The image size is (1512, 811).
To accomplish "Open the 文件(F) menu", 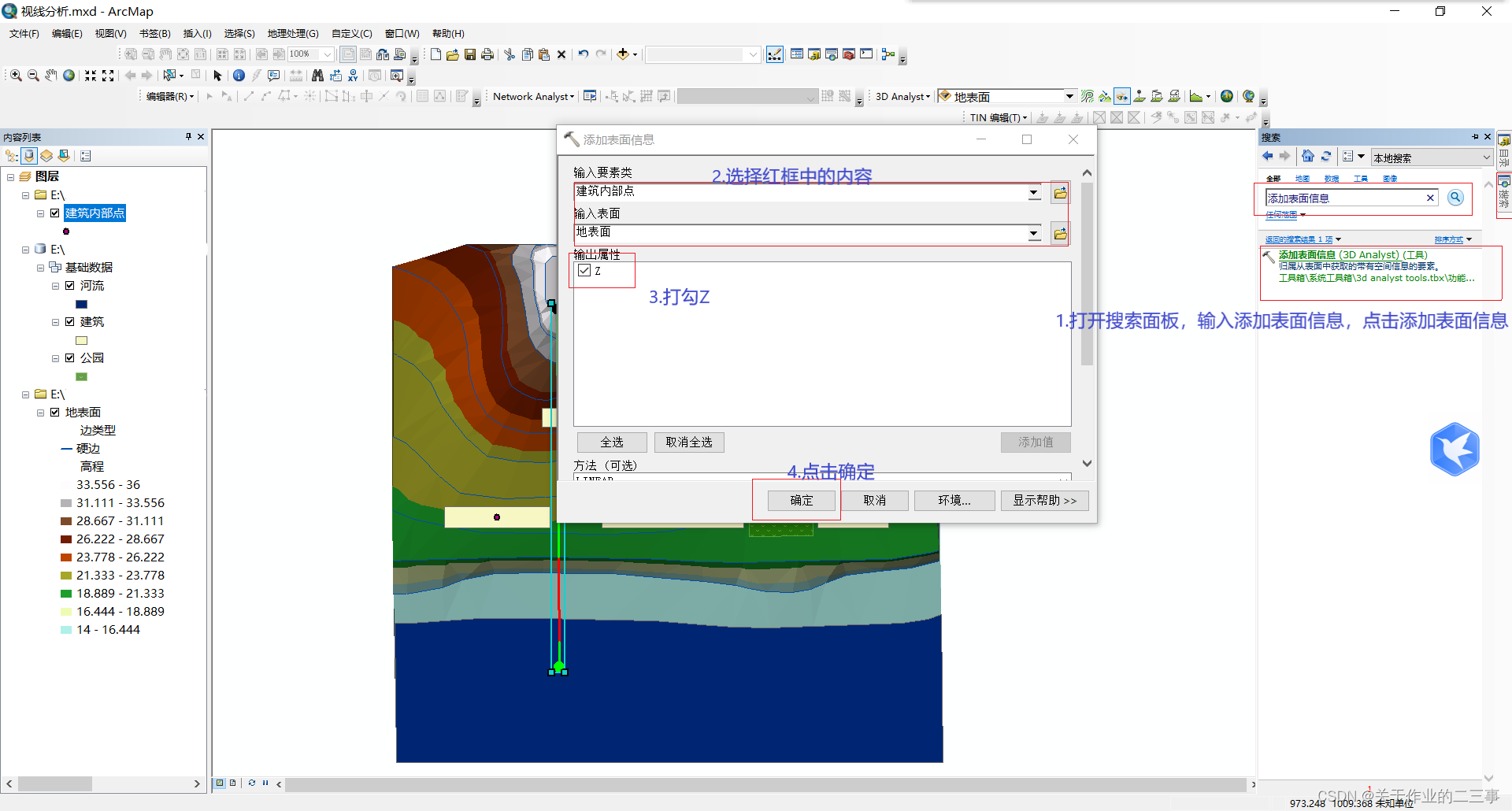I will (24, 33).
